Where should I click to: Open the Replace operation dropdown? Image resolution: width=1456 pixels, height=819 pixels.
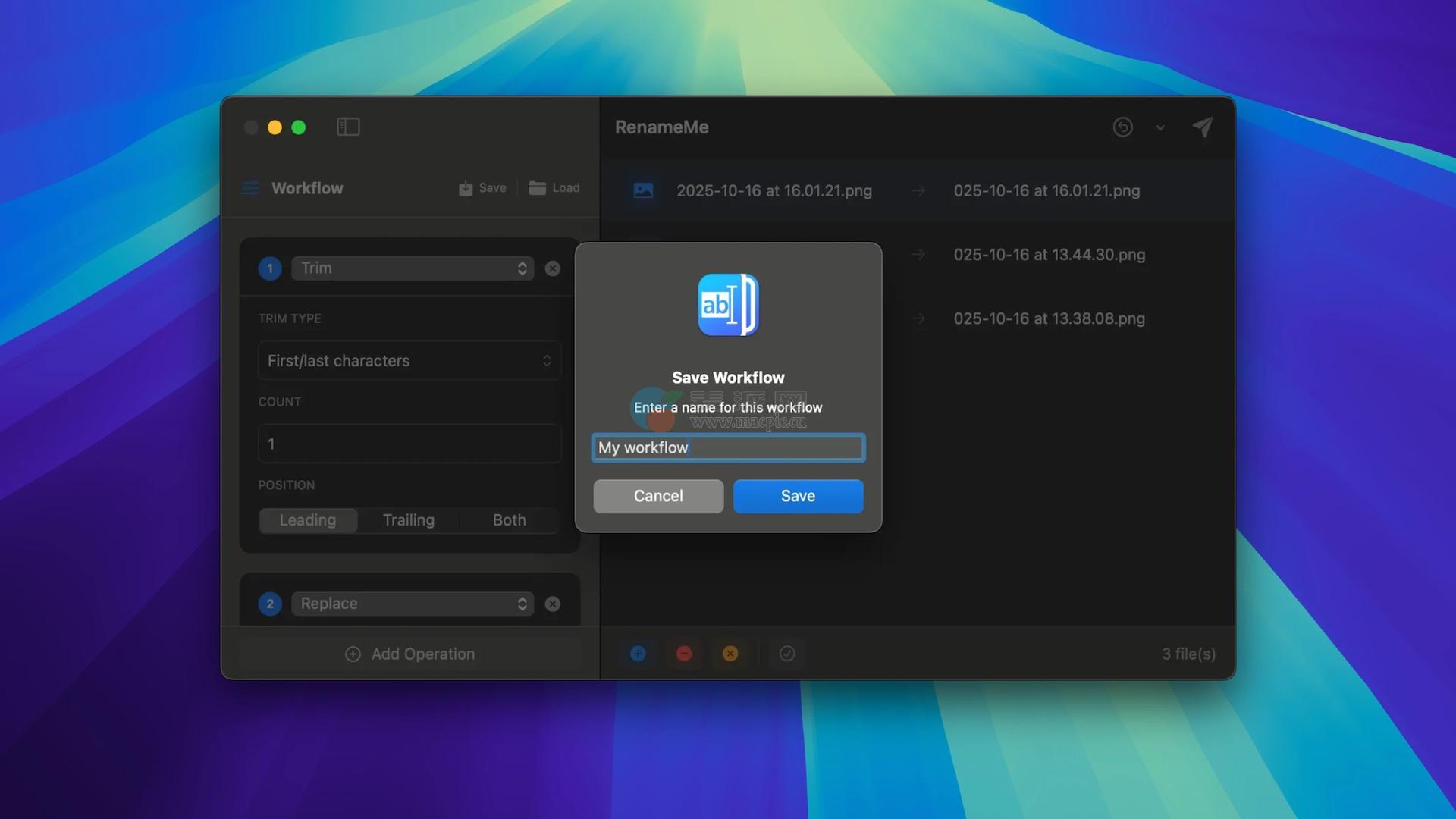413,604
